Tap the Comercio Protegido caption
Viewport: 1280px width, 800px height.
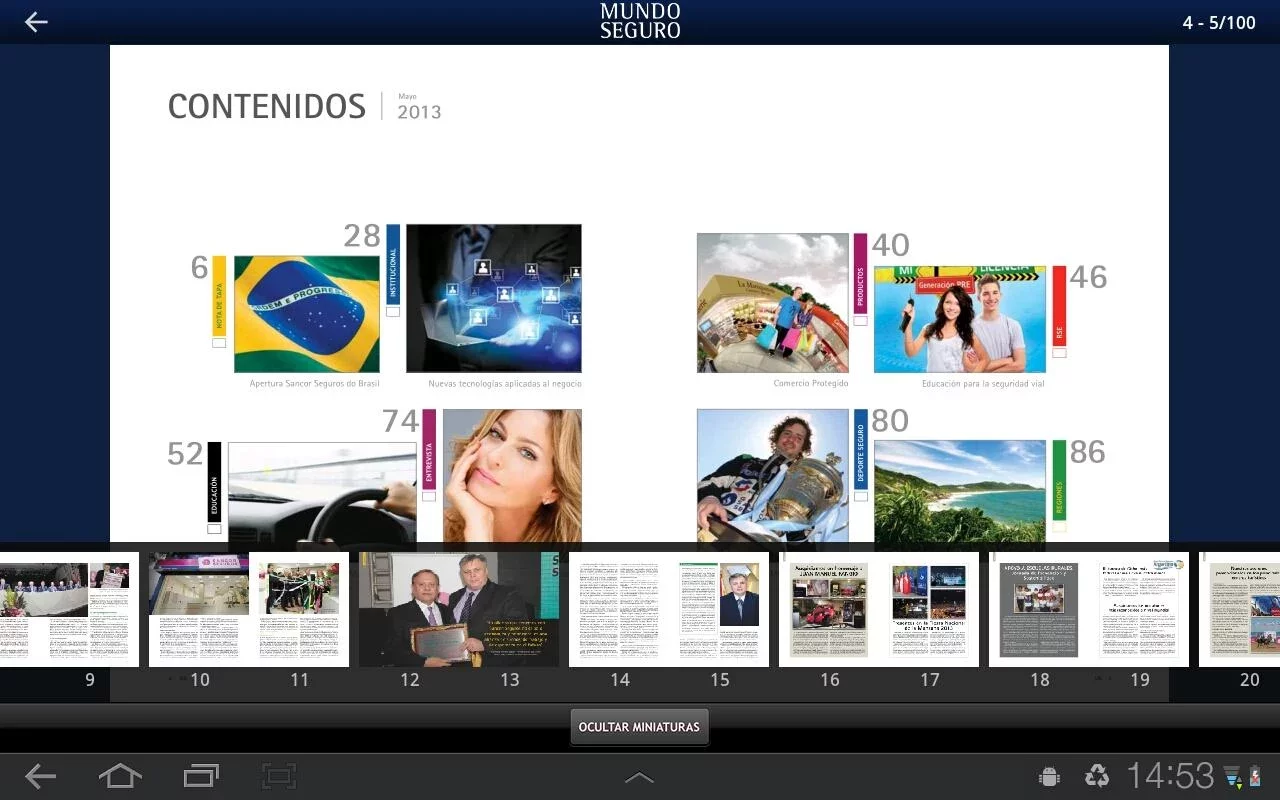tap(810, 383)
